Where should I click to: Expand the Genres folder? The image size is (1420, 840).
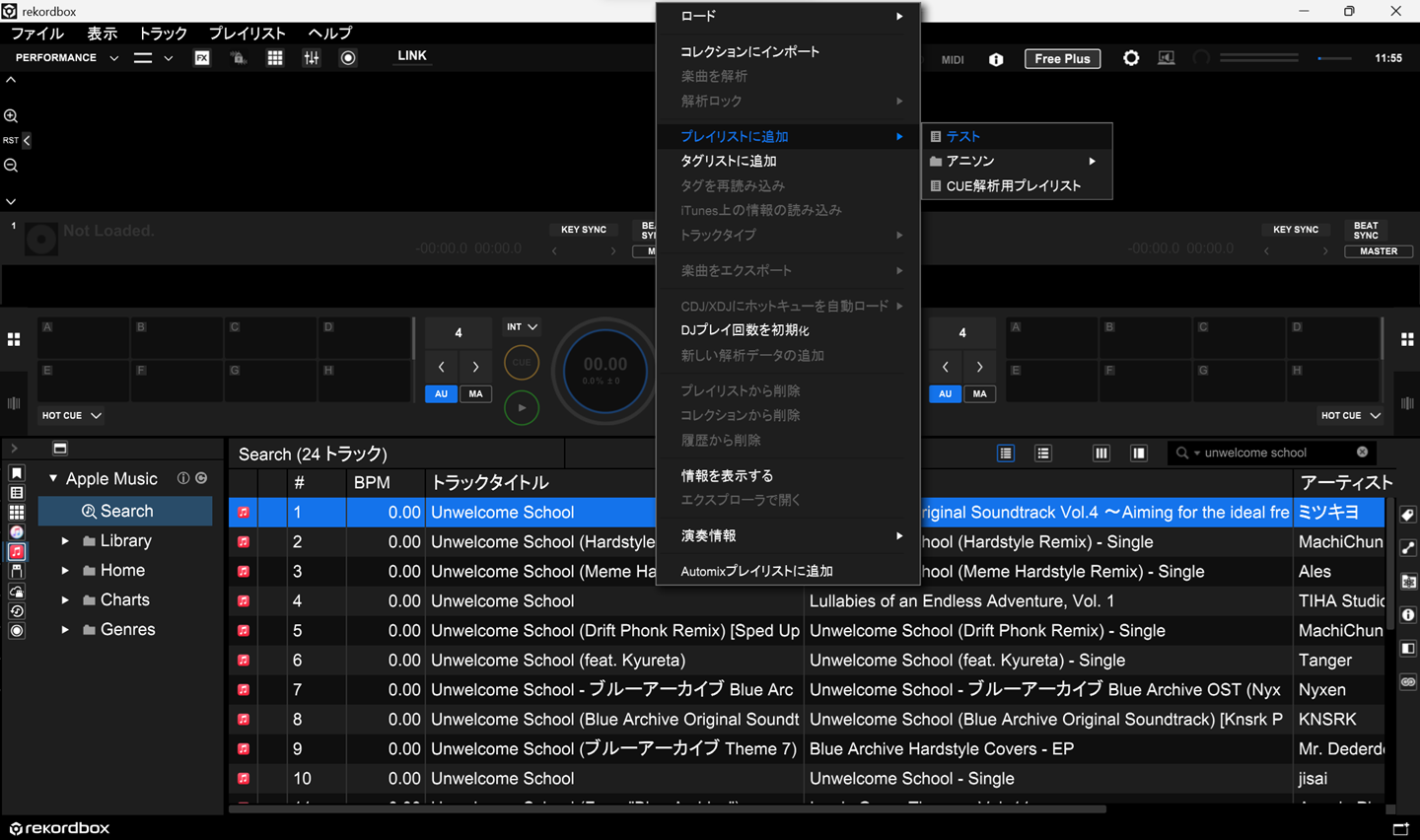click(x=65, y=630)
